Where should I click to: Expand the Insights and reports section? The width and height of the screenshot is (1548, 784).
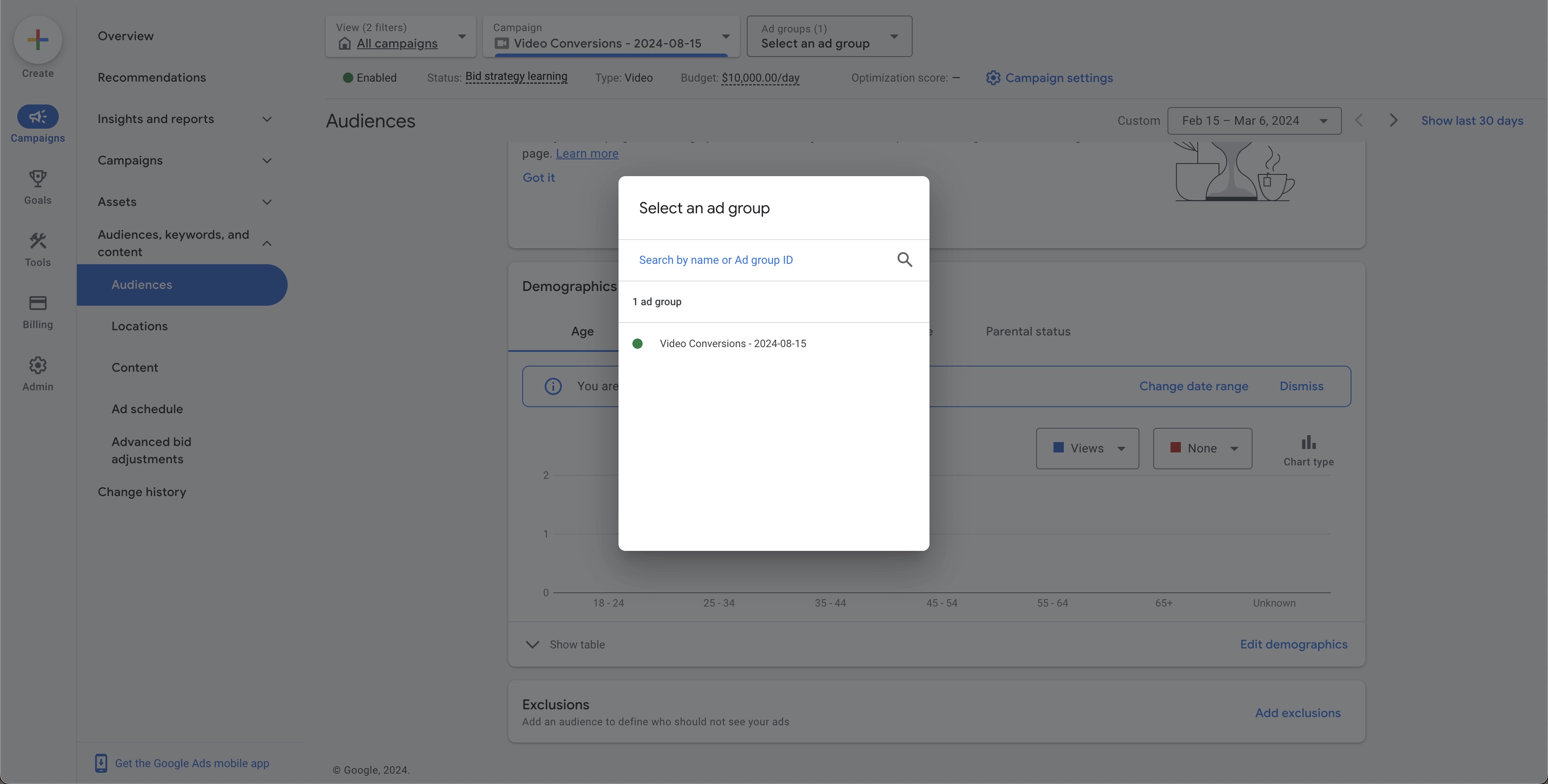(x=267, y=119)
